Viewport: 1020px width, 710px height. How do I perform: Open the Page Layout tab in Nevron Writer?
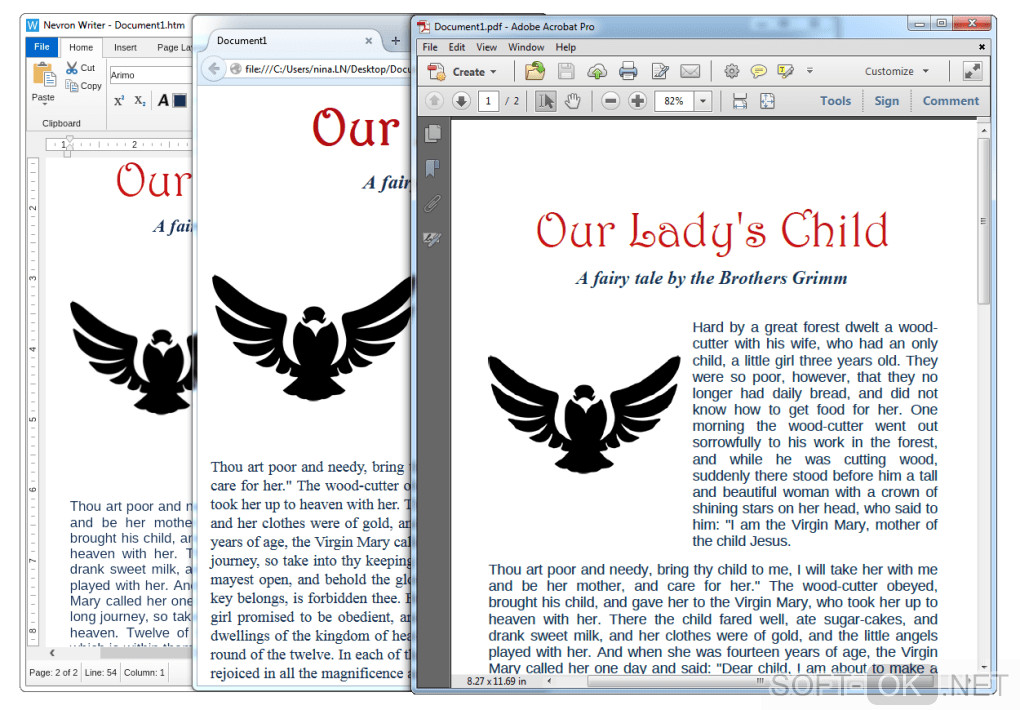[x=174, y=47]
